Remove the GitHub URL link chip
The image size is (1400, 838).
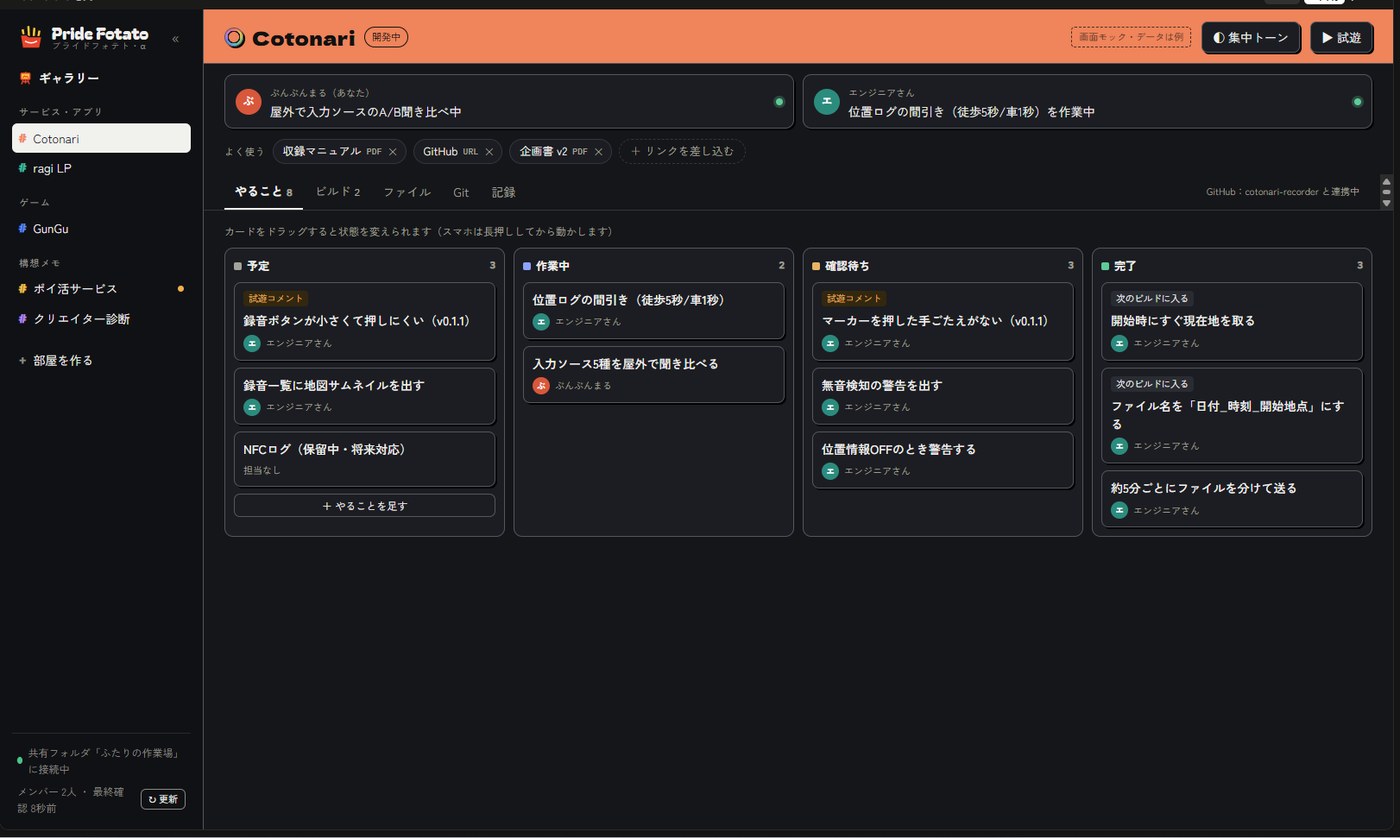[x=489, y=152]
